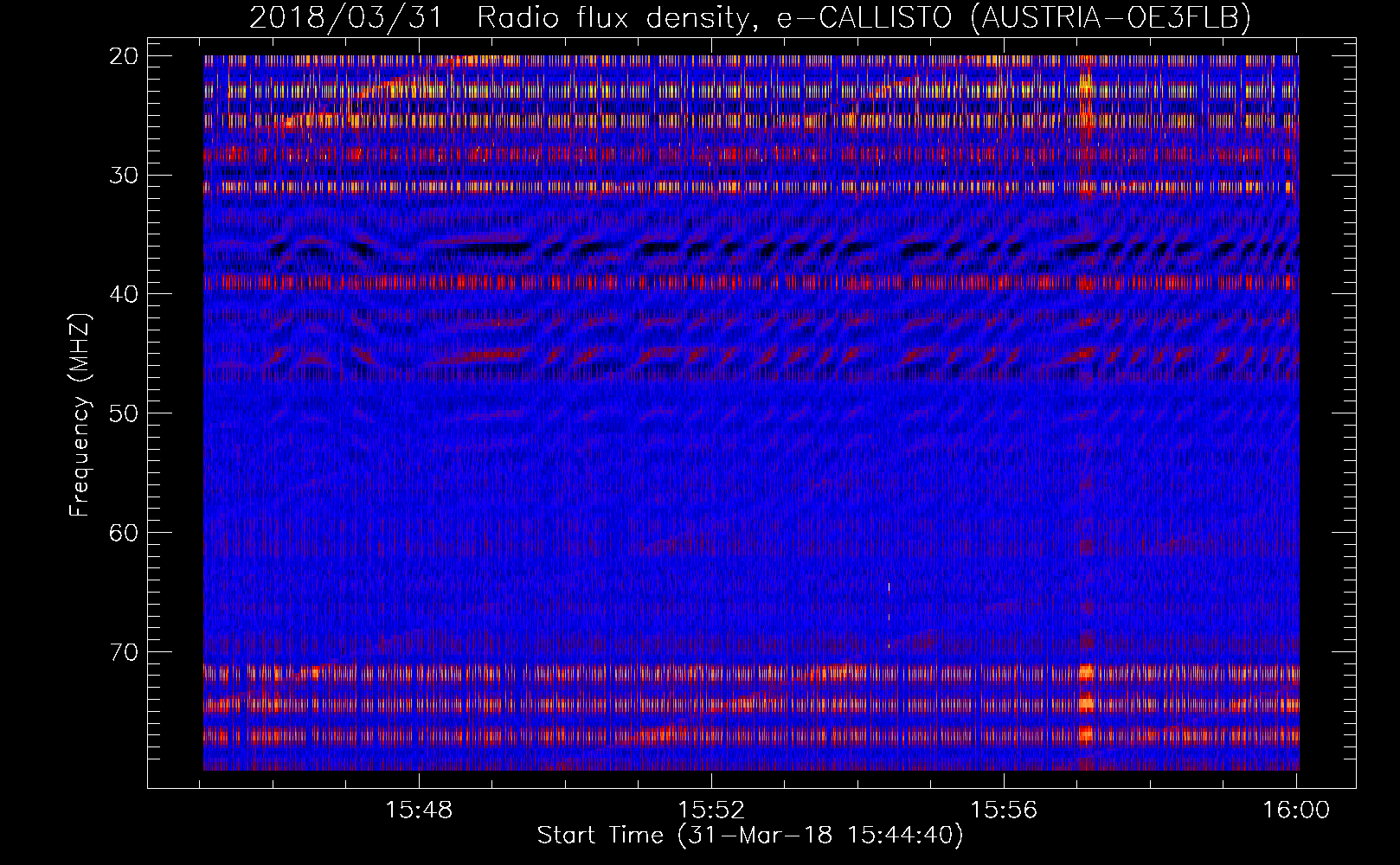Select the 20 MHz frequency tick label
The image size is (1400, 865).
coord(125,56)
